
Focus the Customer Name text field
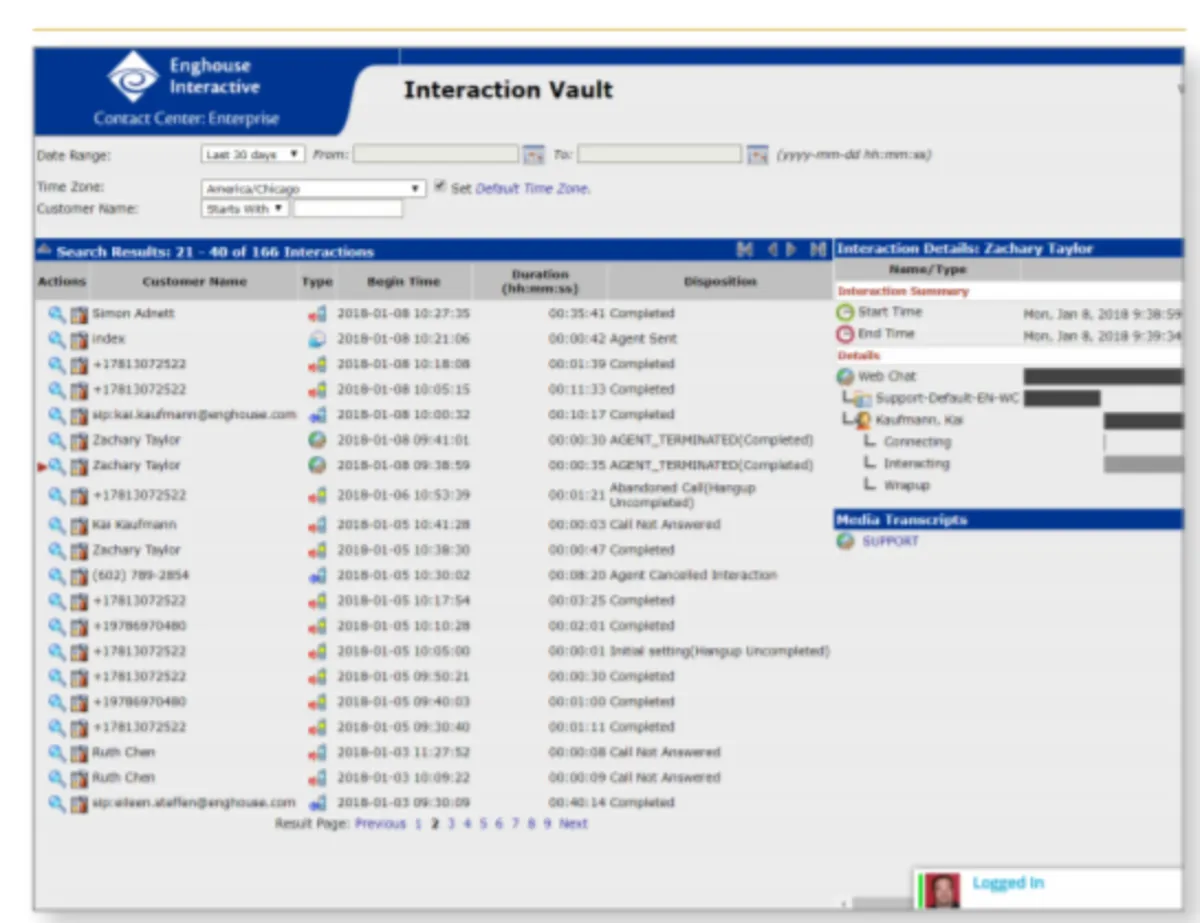point(348,209)
